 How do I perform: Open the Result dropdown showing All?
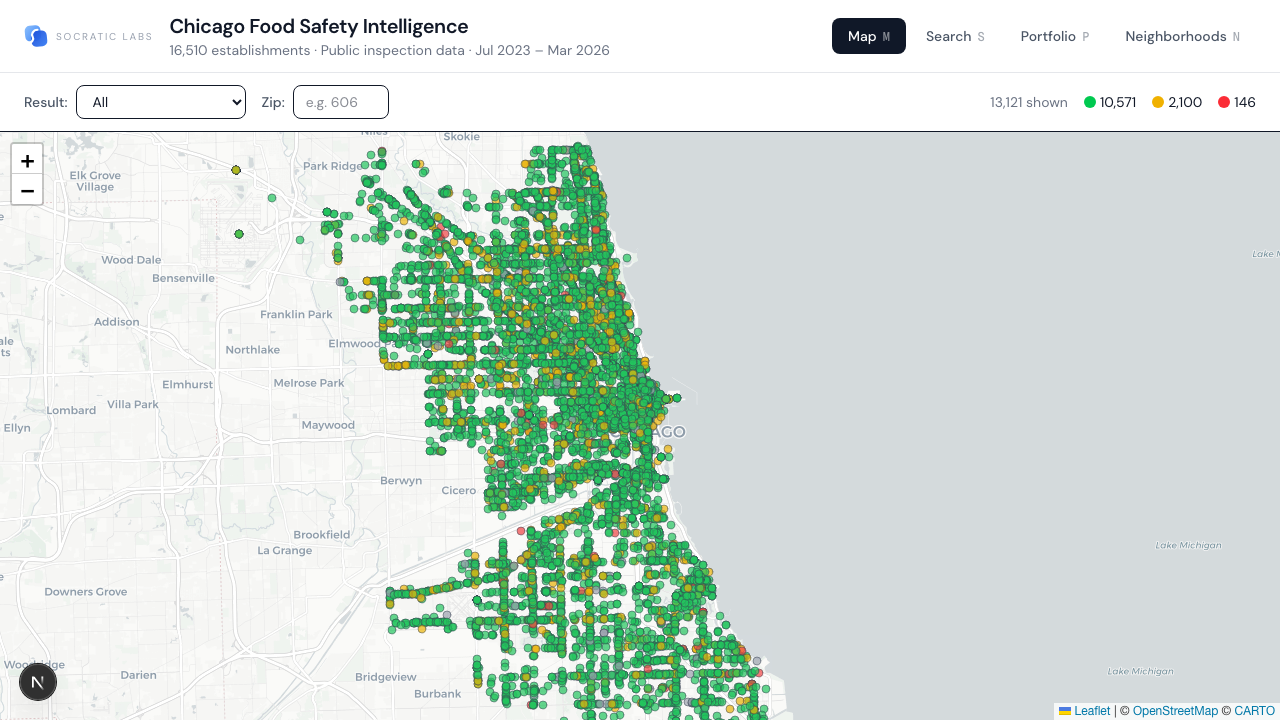coord(160,102)
